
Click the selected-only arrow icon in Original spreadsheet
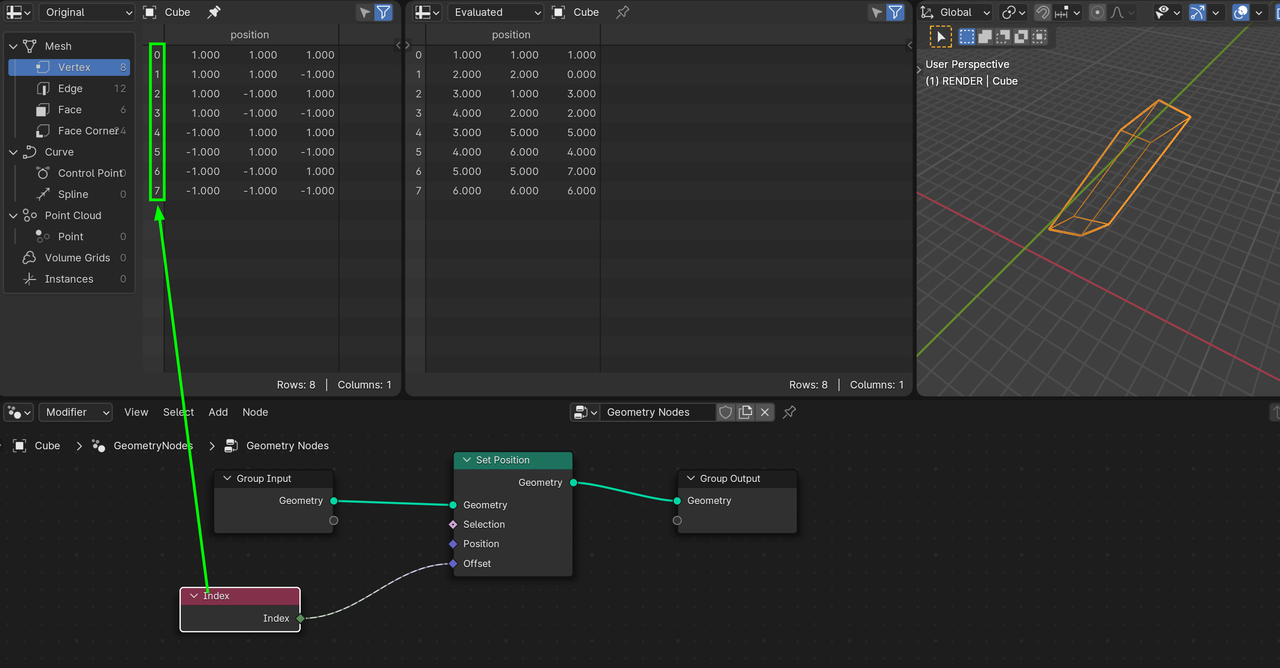(365, 12)
